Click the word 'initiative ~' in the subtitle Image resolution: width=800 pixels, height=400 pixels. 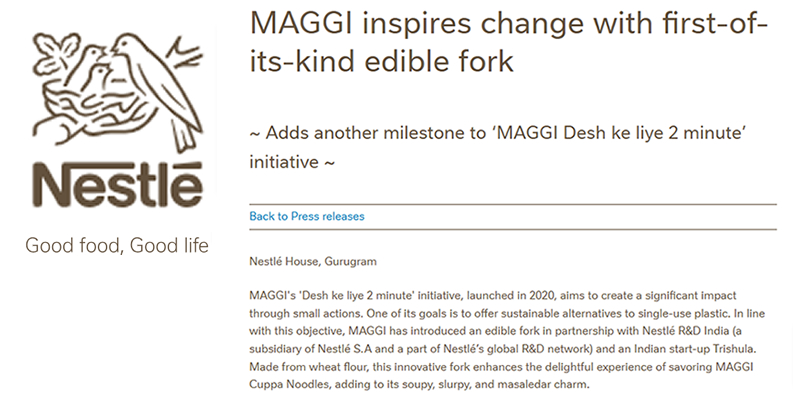coord(292,162)
